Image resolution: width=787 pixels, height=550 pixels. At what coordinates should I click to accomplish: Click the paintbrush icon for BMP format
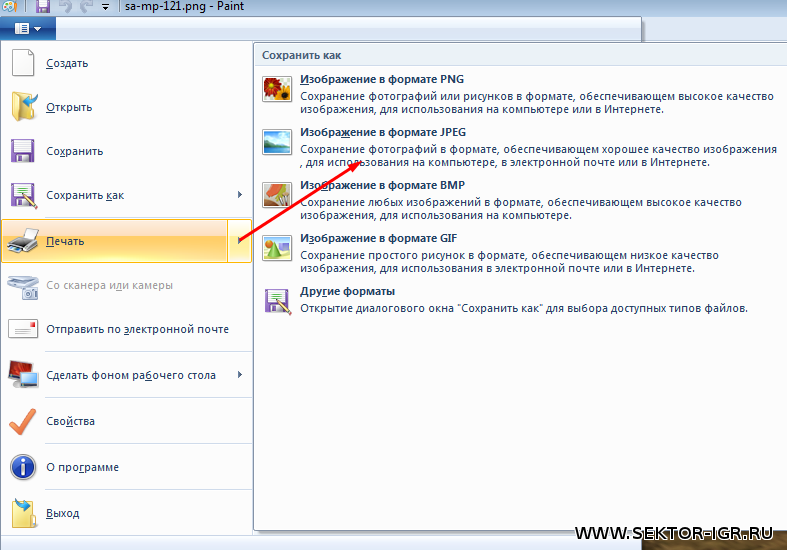pyautogui.click(x=277, y=195)
